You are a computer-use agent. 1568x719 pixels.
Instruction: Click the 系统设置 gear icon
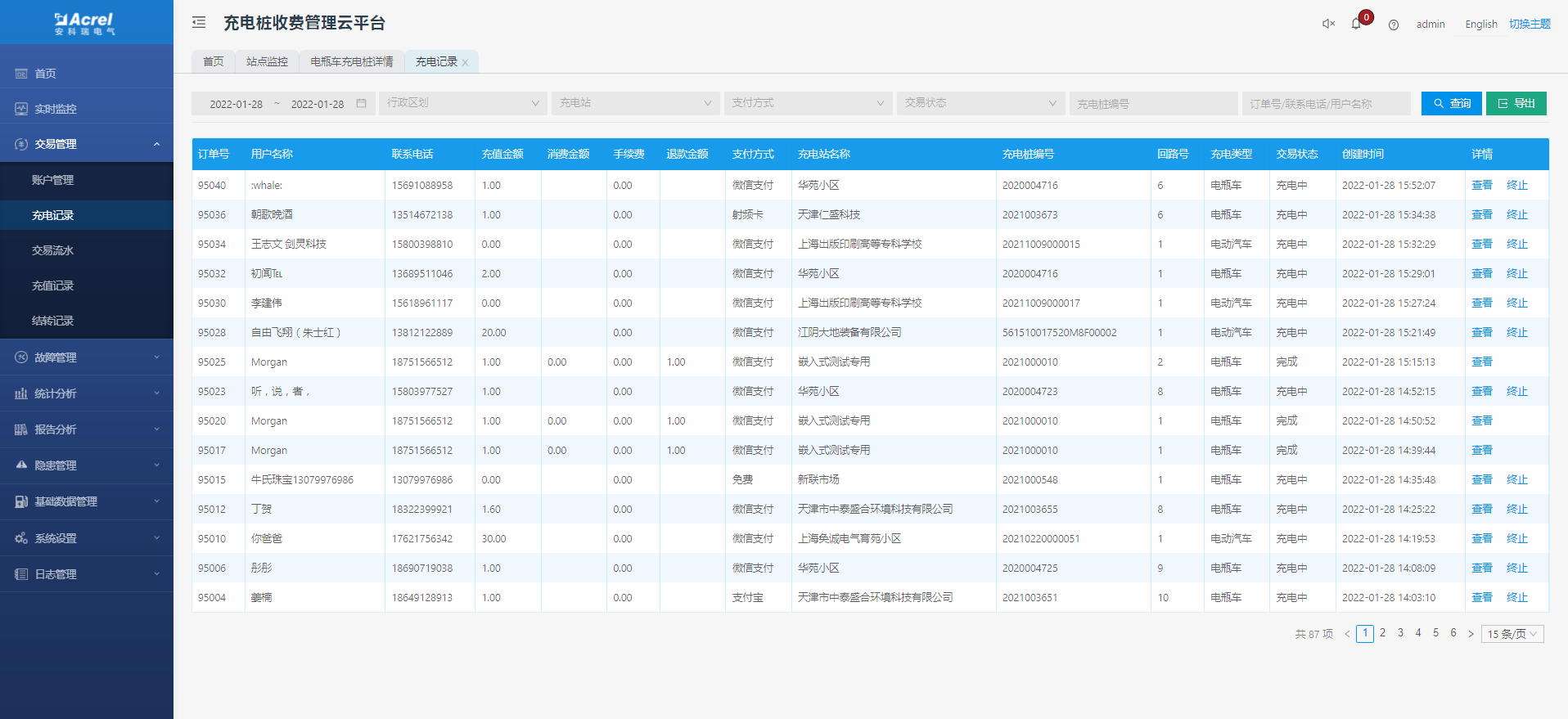(x=21, y=538)
